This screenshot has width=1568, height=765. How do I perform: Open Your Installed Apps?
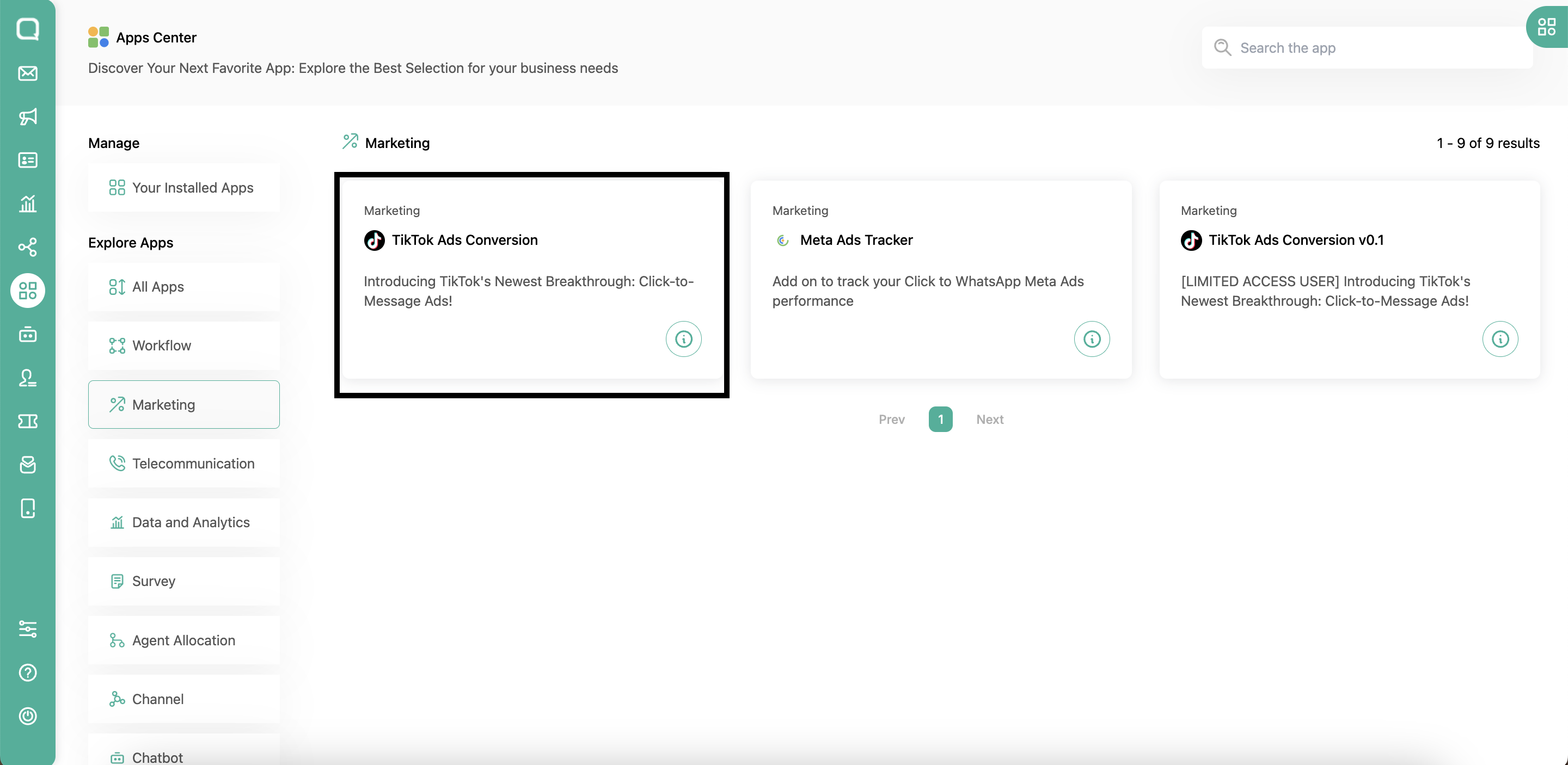point(184,187)
